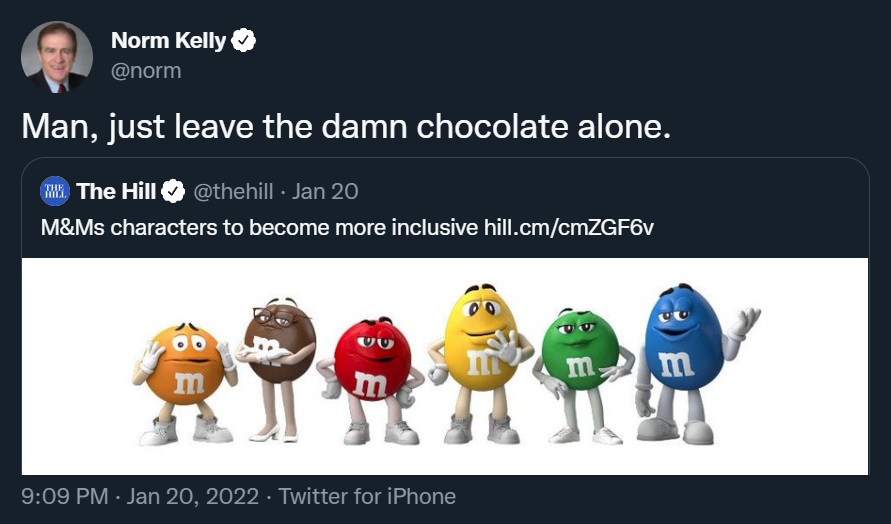Image resolution: width=891 pixels, height=524 pixels.
Task: Open The Hill's round logo avatar
Action: pos(55,191)
